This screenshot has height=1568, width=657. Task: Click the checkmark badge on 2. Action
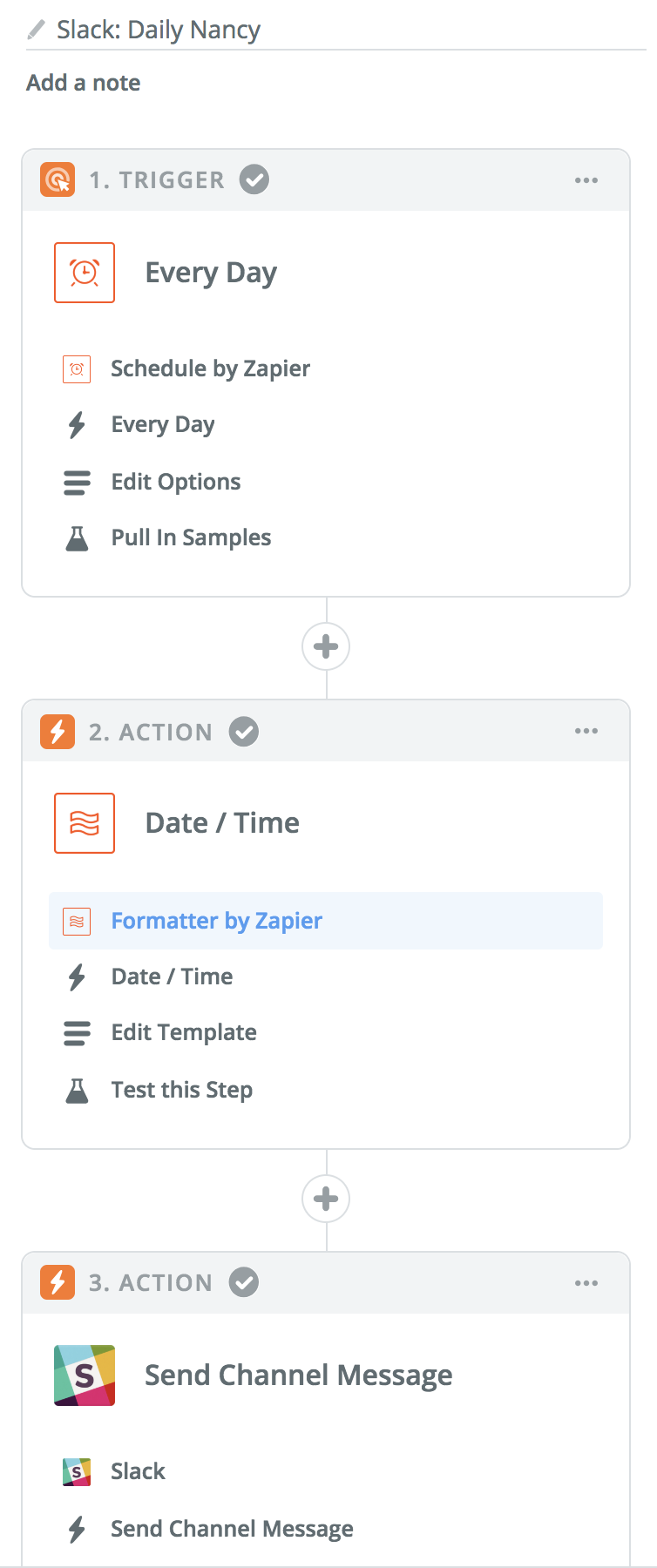244,732
